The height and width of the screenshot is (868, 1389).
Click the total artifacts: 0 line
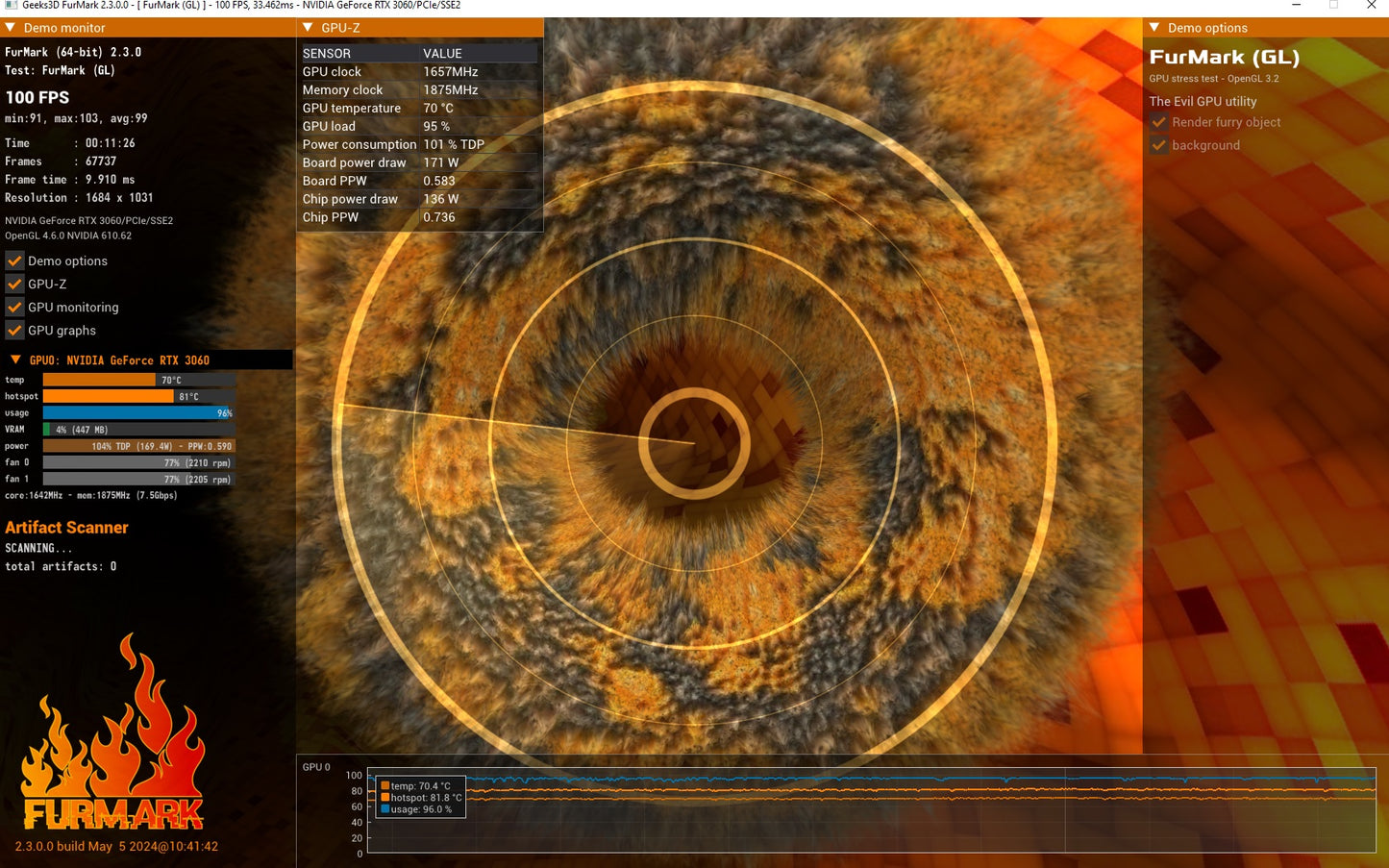pos(61,567)
